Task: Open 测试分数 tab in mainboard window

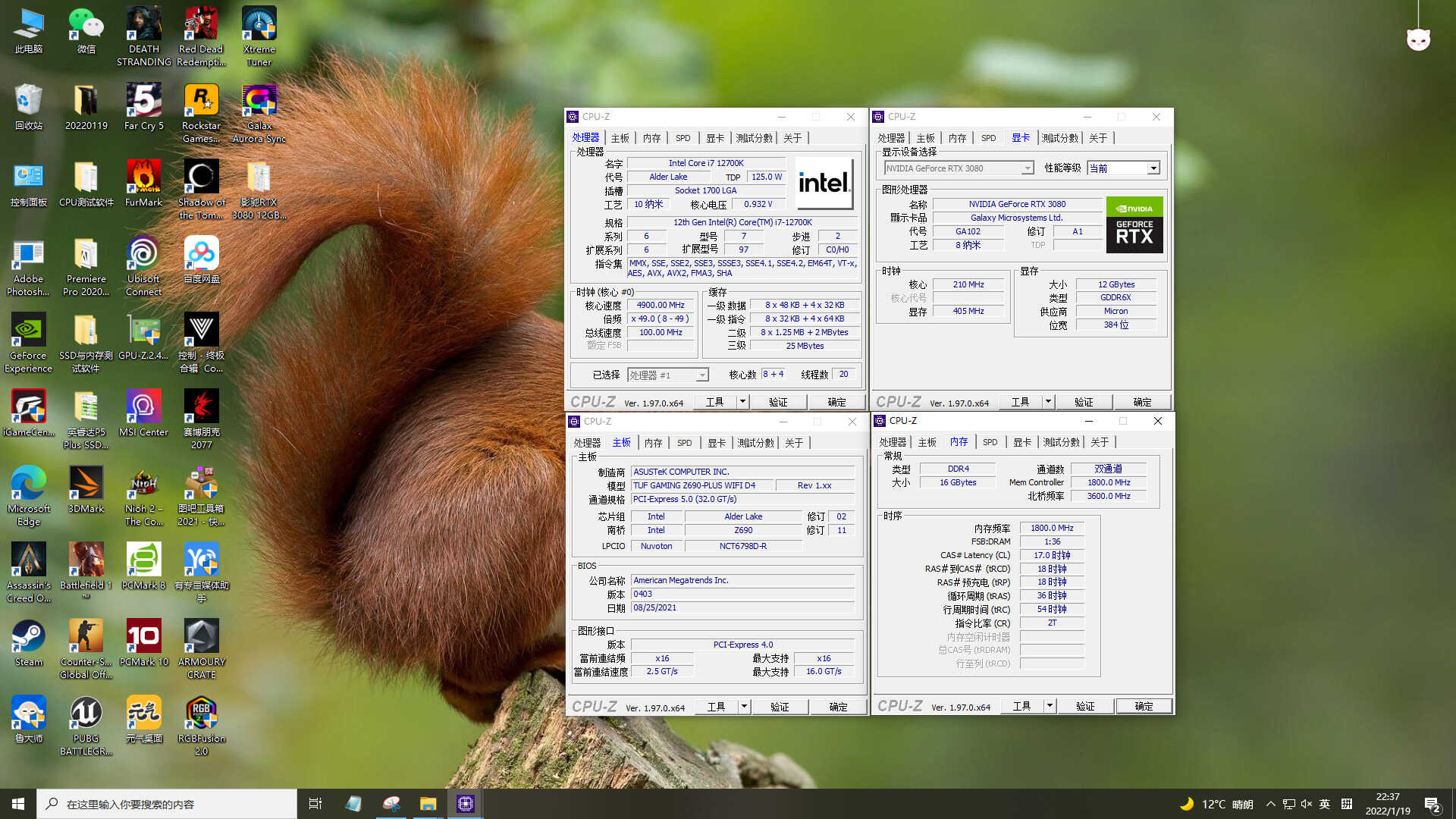Action: coord(756,443)
